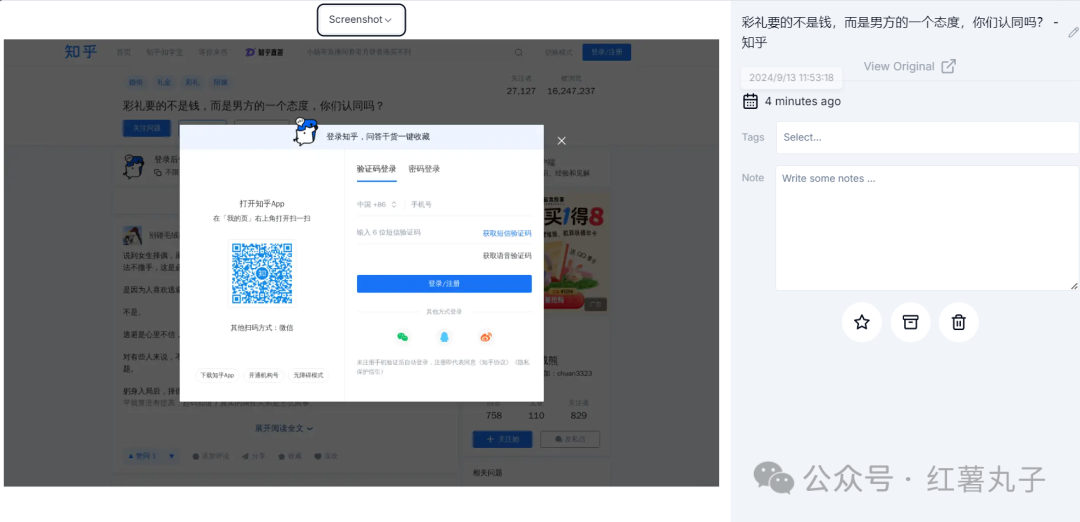This screenshot has height=522, width=1080.
Task: Click the 知乎 logo in the page header
Action: click(x=81, y=52)
